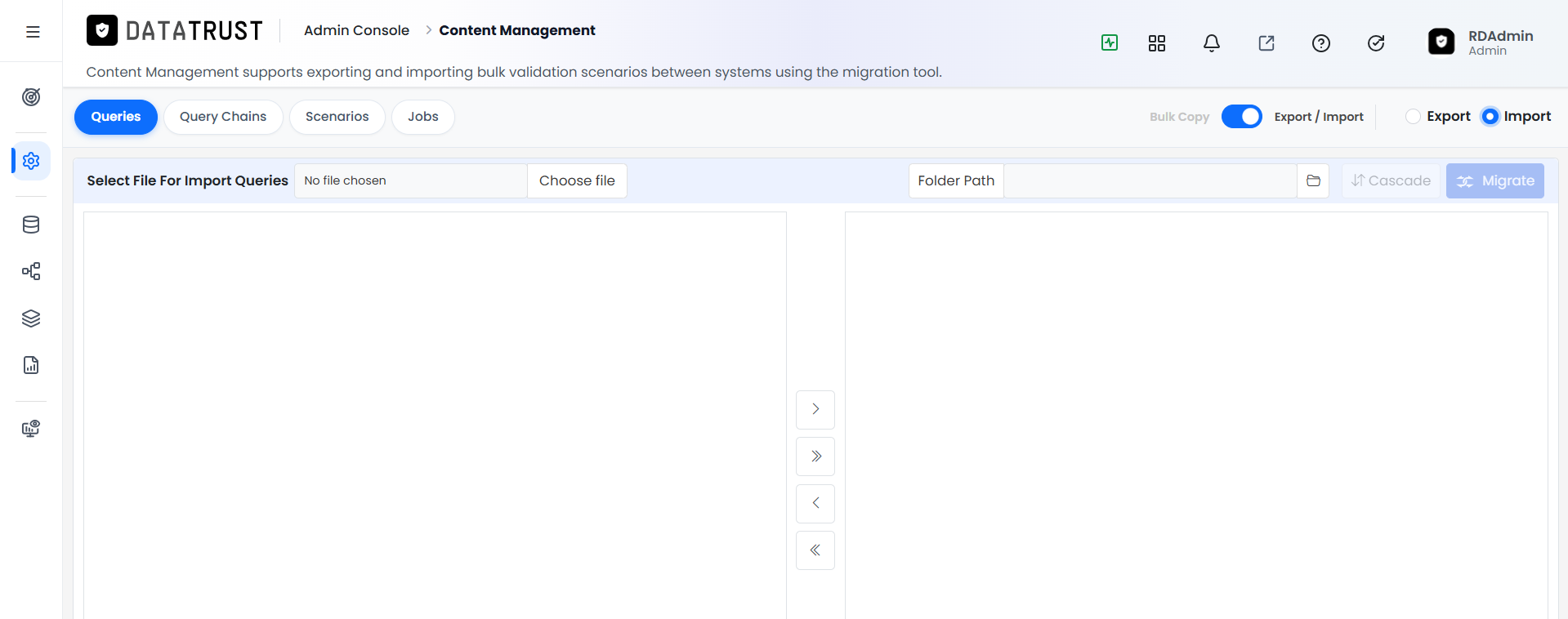Viewport: 1568px width, 619px height.
Task: Select the Export radio button
Action: point(1413,117)
